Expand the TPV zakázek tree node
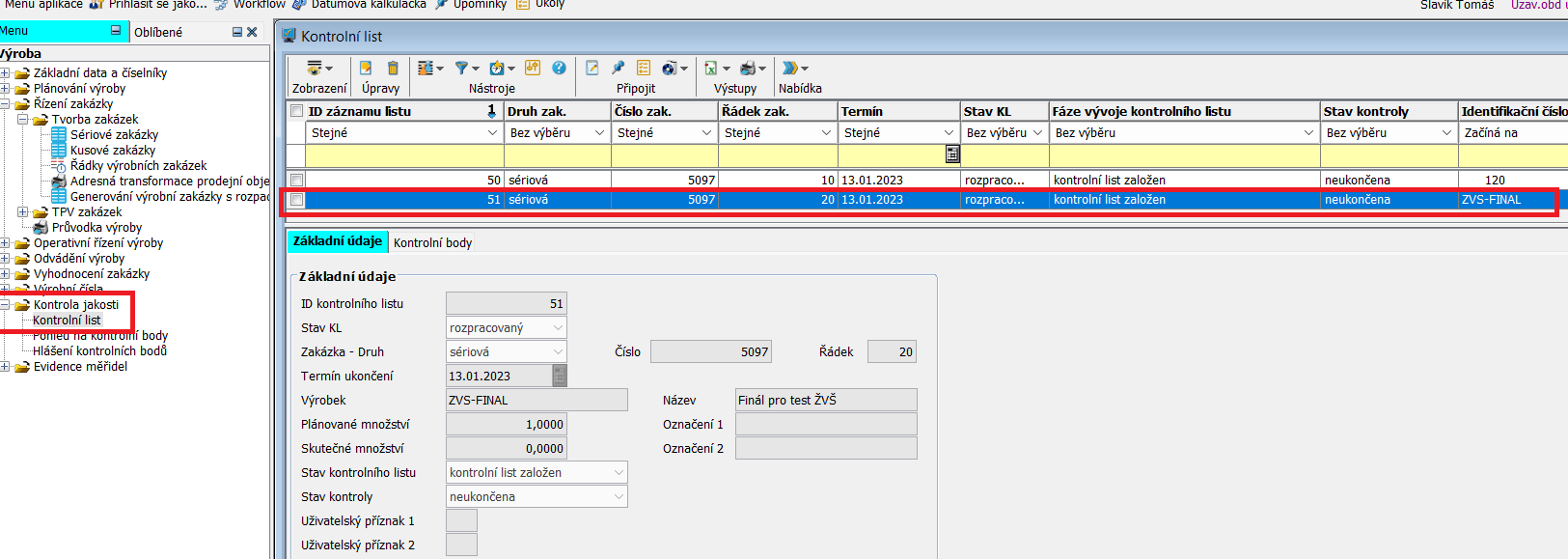The image size is (1568, 559). click(x=22, y=212)
